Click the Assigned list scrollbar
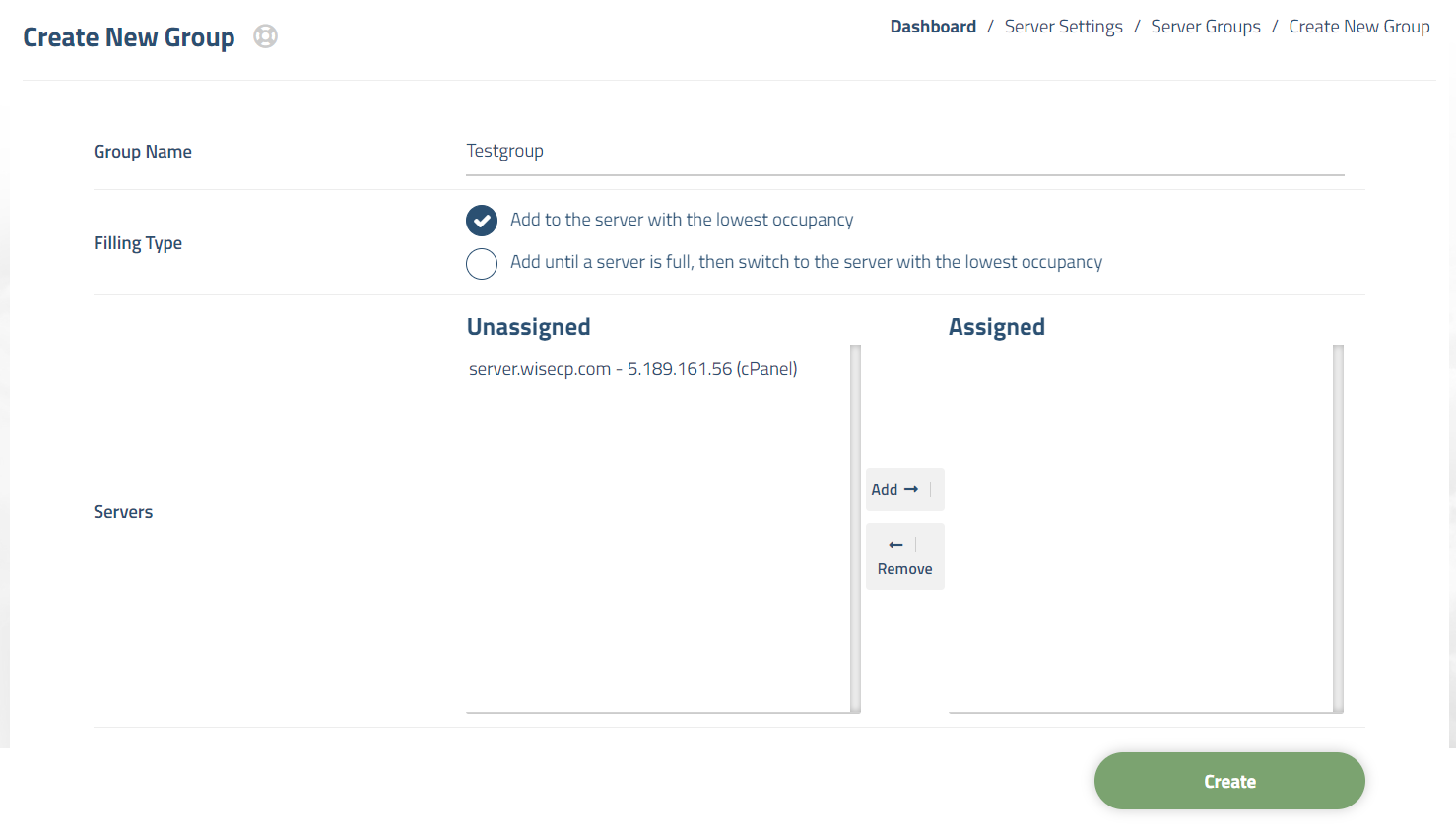This screenshot has width=1456, height=838. click(x=1338, y=528)
